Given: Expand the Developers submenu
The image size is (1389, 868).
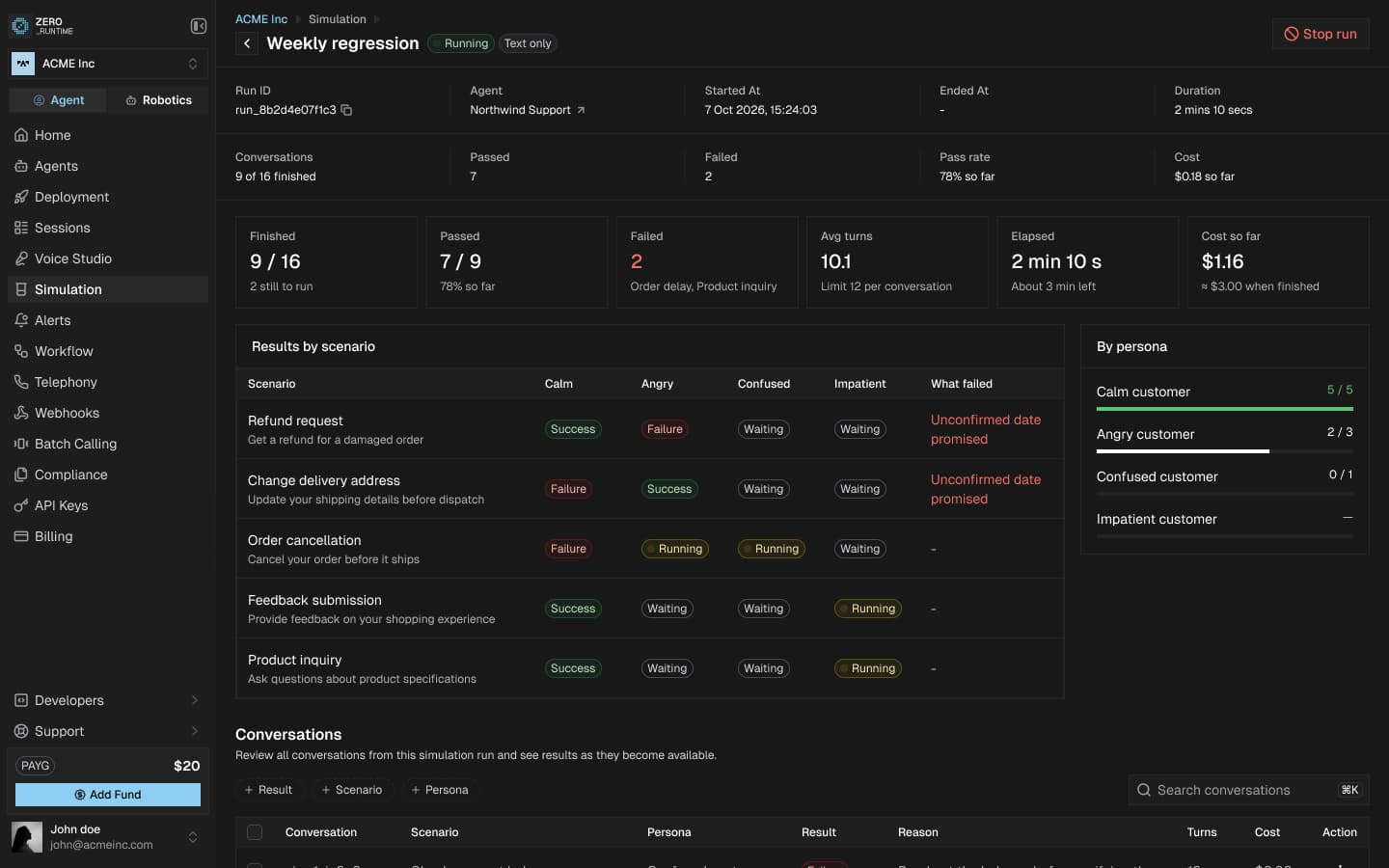Looking at the screenshot, I should point(108,700).
